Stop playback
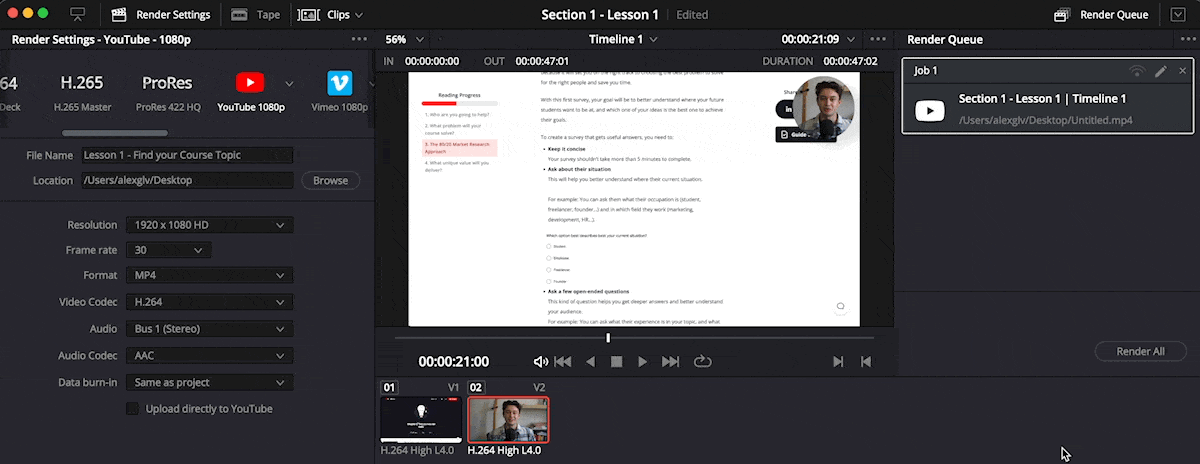 (617, 361)
